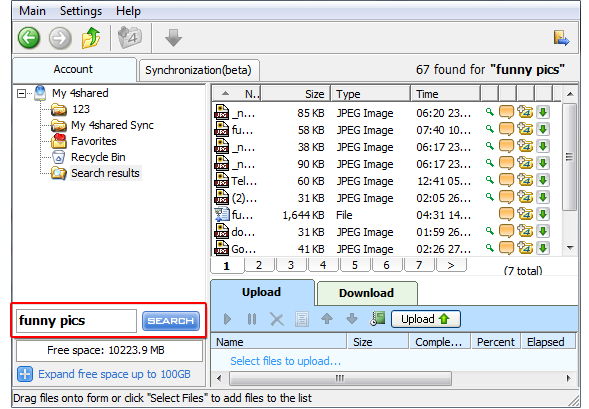Move upload item down arrow icon

point(352,319)
